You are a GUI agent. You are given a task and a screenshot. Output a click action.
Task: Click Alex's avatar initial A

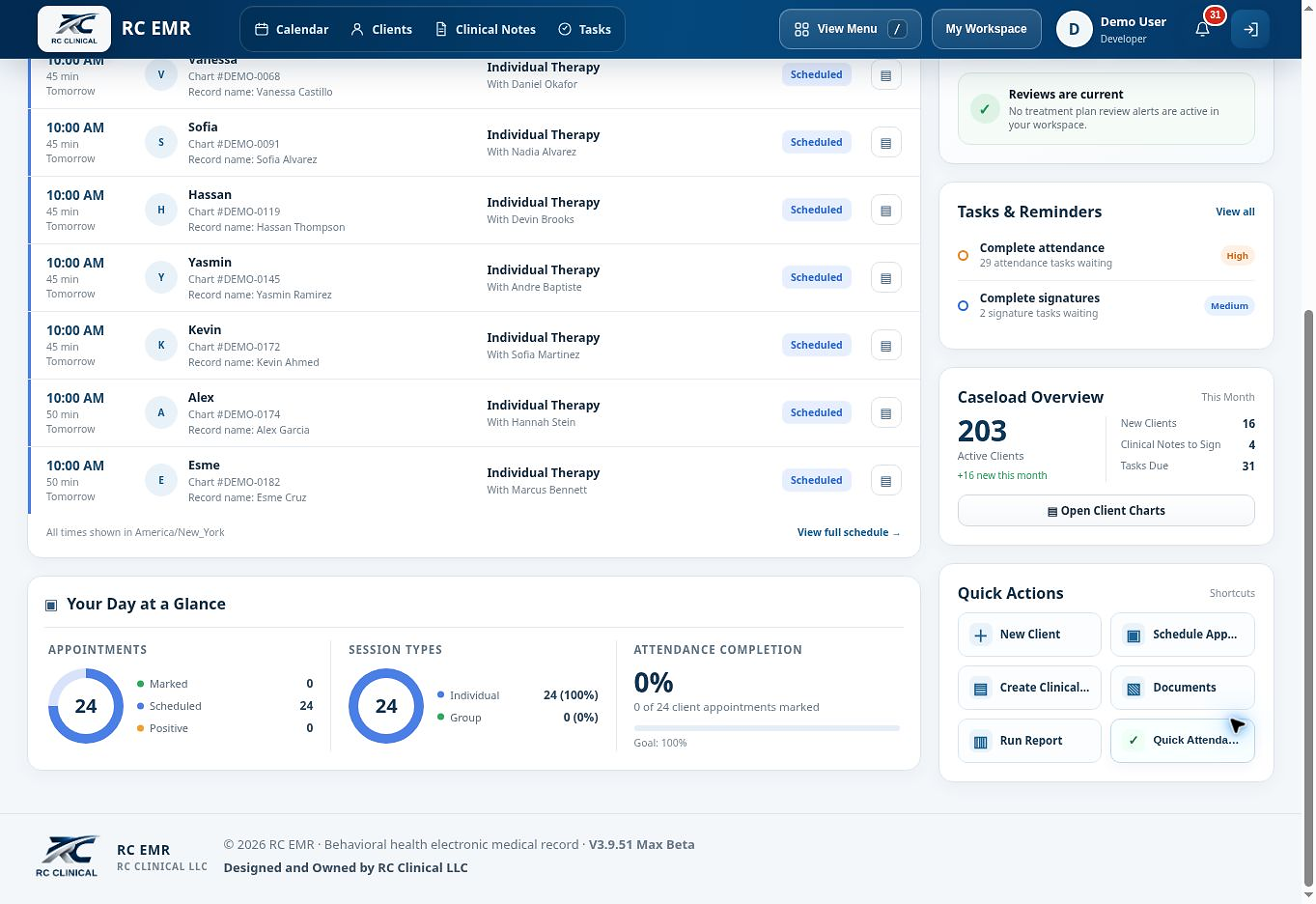[x=161, y=412]
